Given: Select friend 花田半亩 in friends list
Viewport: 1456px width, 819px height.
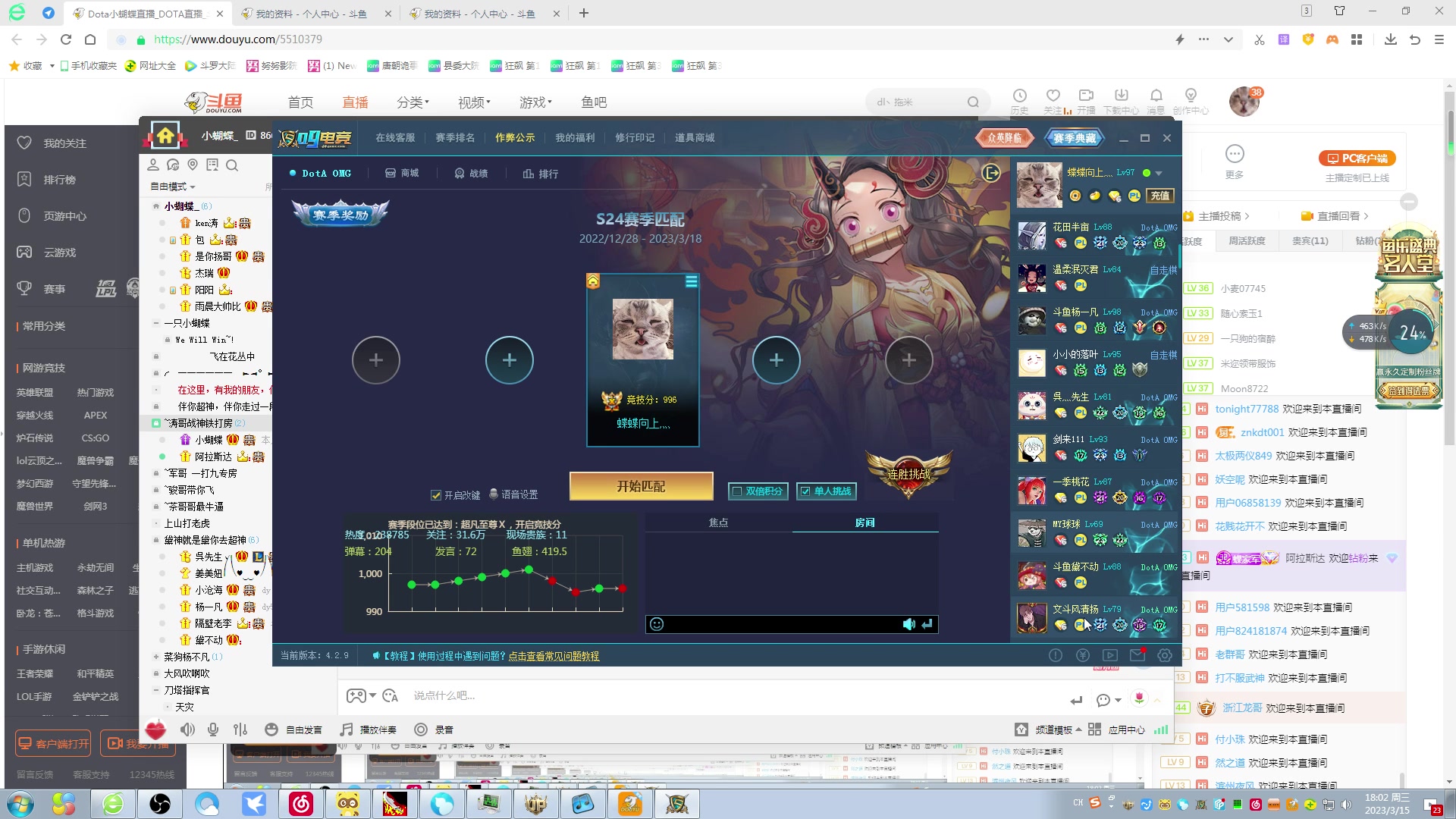Looking at the screenshot, I should click(x=1095, y=235).
